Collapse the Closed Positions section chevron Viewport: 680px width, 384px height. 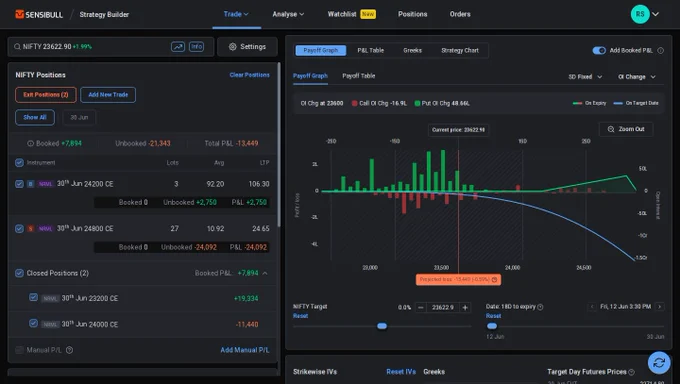coord(265,273)
